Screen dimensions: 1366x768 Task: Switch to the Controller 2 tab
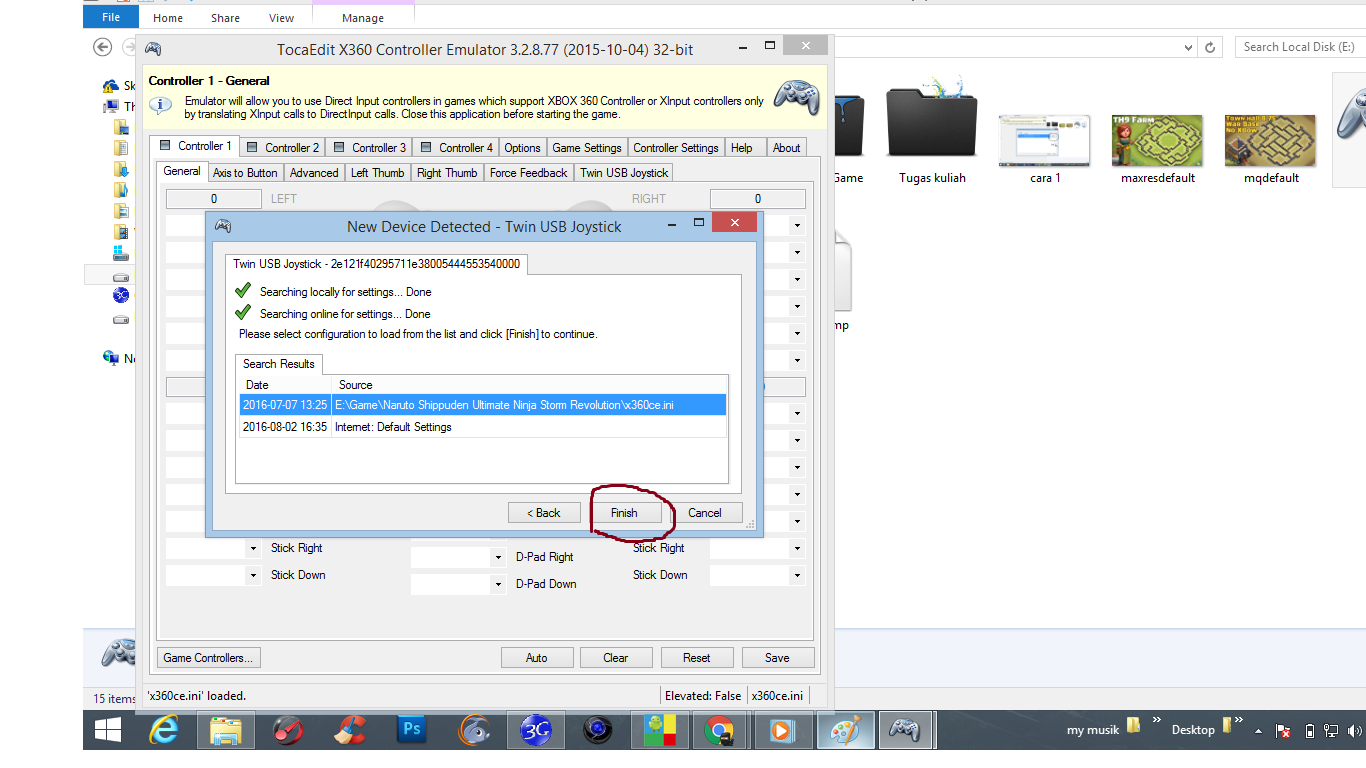283,147
